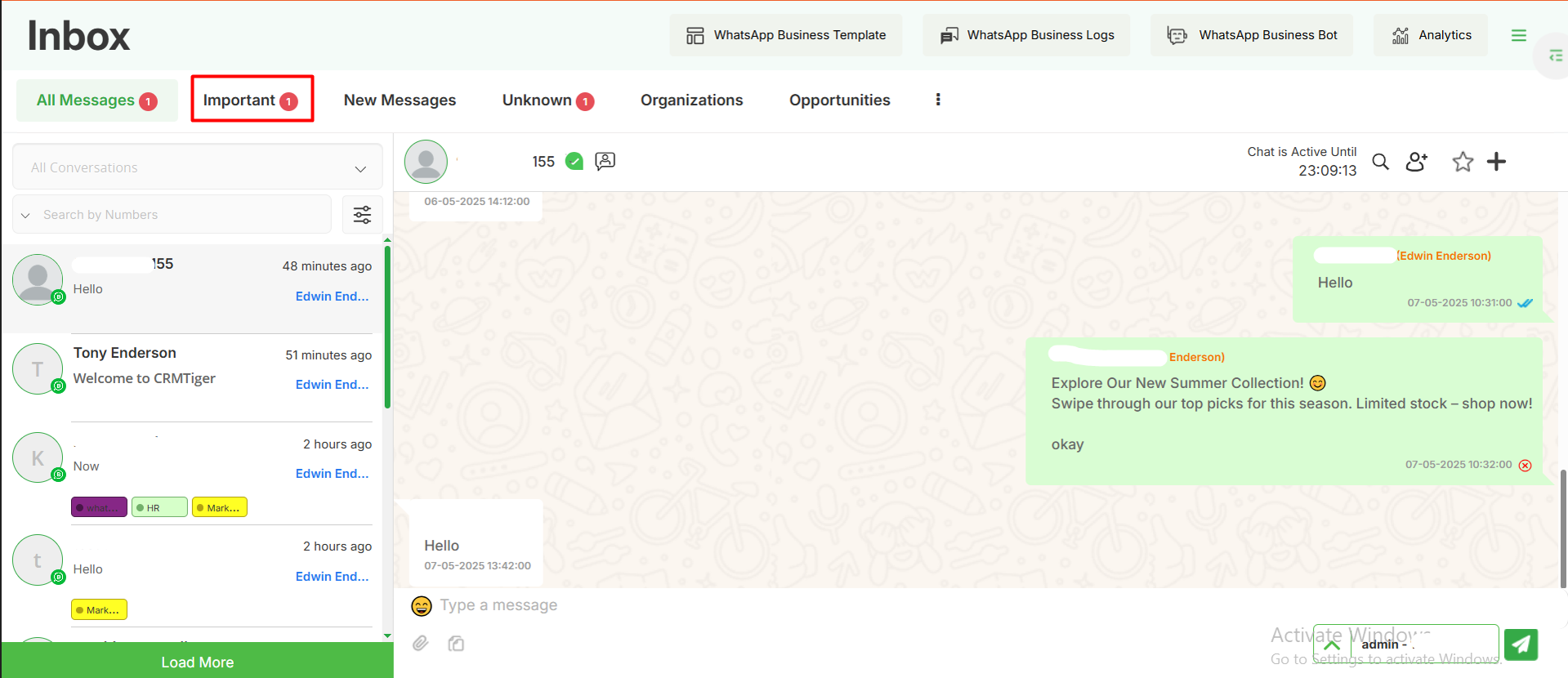Click the avatar of the 155 conversation
1568x678 pixels.
tap(38, 279)
